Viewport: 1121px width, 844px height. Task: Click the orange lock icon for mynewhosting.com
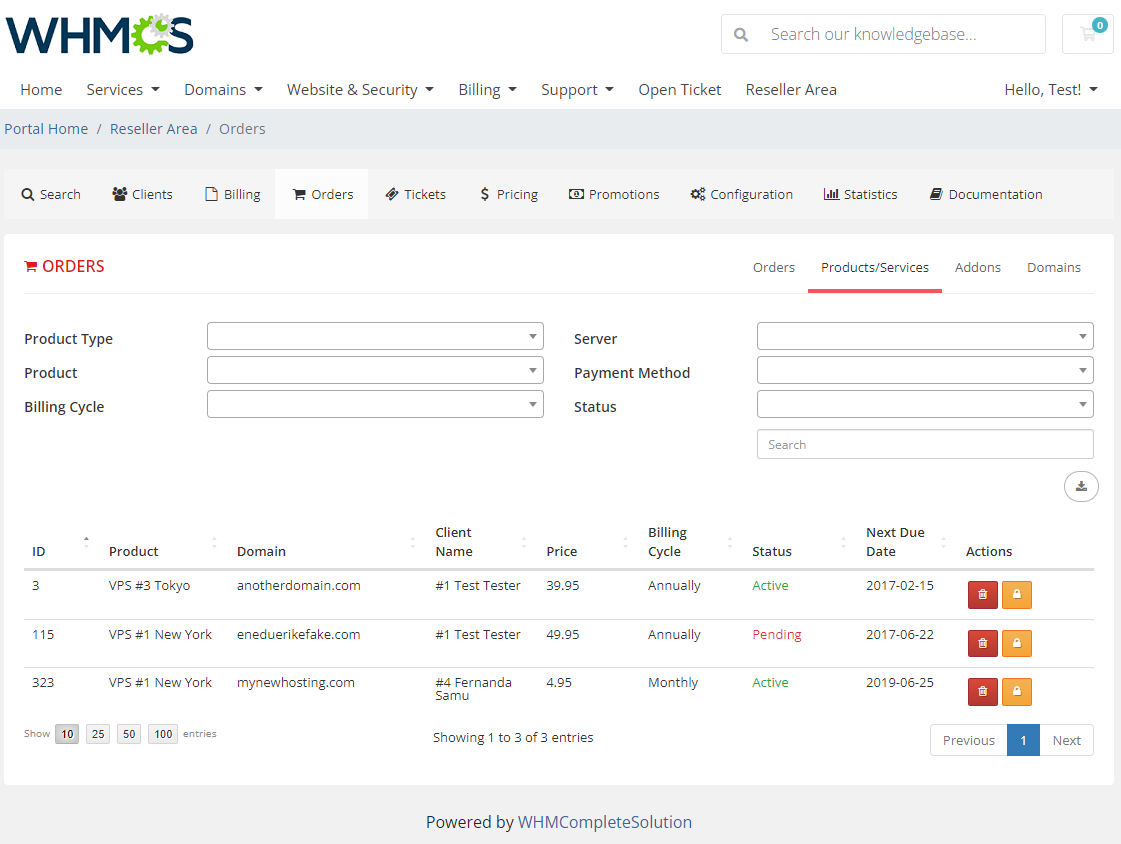(x=1017, y=692)
